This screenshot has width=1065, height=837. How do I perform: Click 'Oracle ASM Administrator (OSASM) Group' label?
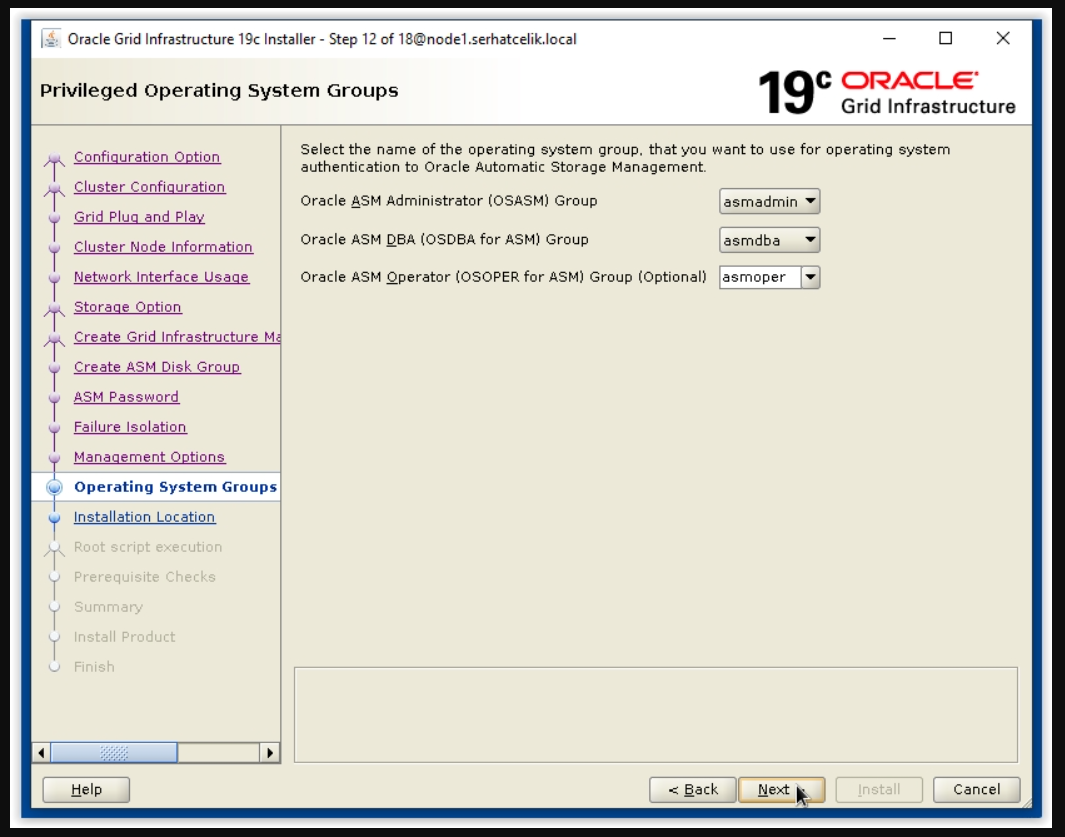(x=449, y=201)
